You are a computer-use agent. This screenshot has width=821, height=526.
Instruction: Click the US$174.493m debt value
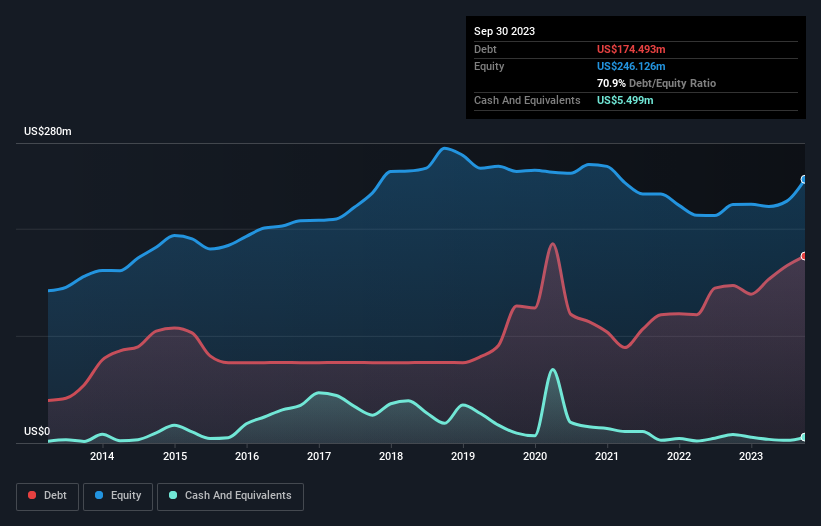pyautogui.click(x=631, y=49)
